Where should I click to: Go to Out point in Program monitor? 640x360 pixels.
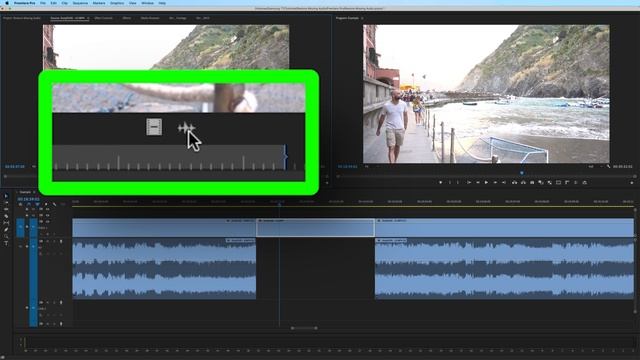coord(504,182)
